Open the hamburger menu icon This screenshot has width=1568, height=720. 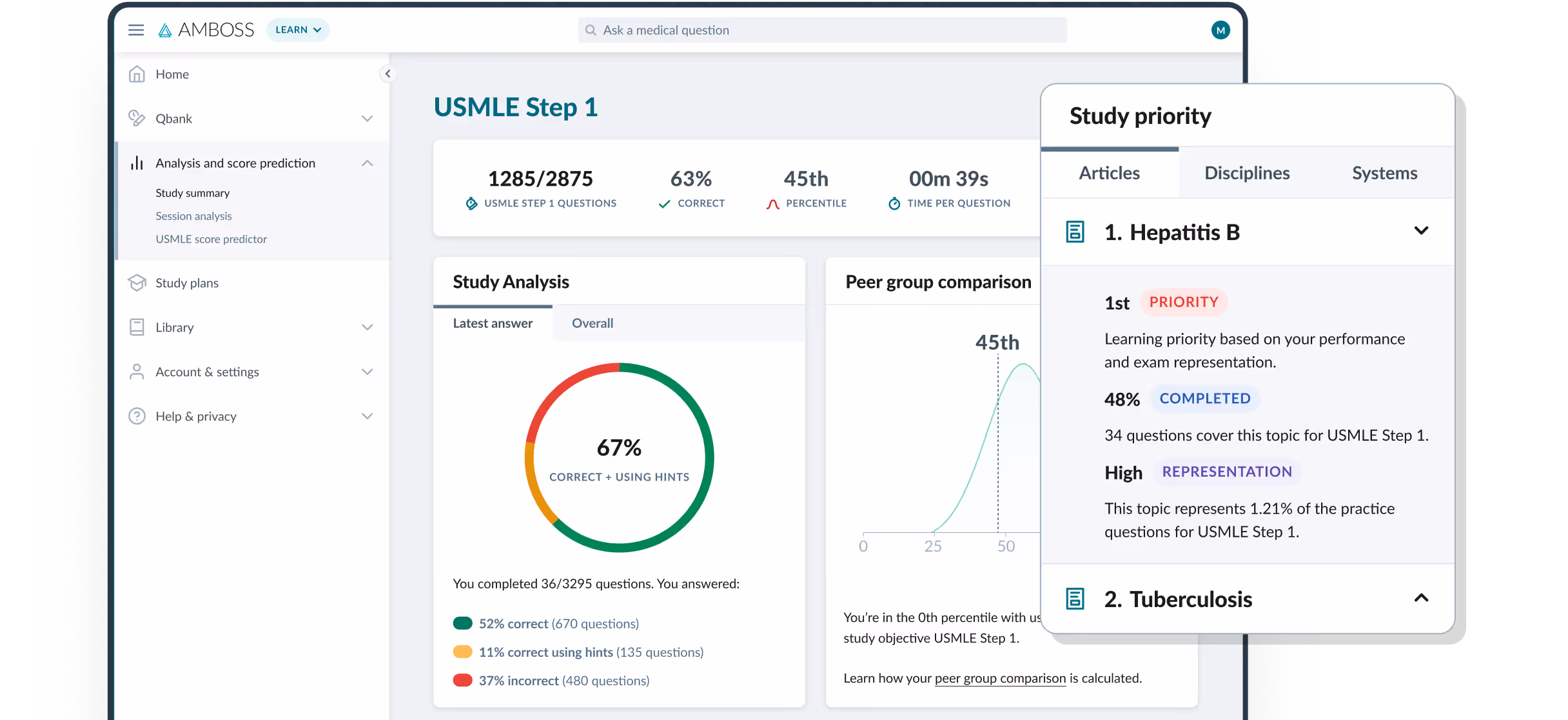(136, 30)
